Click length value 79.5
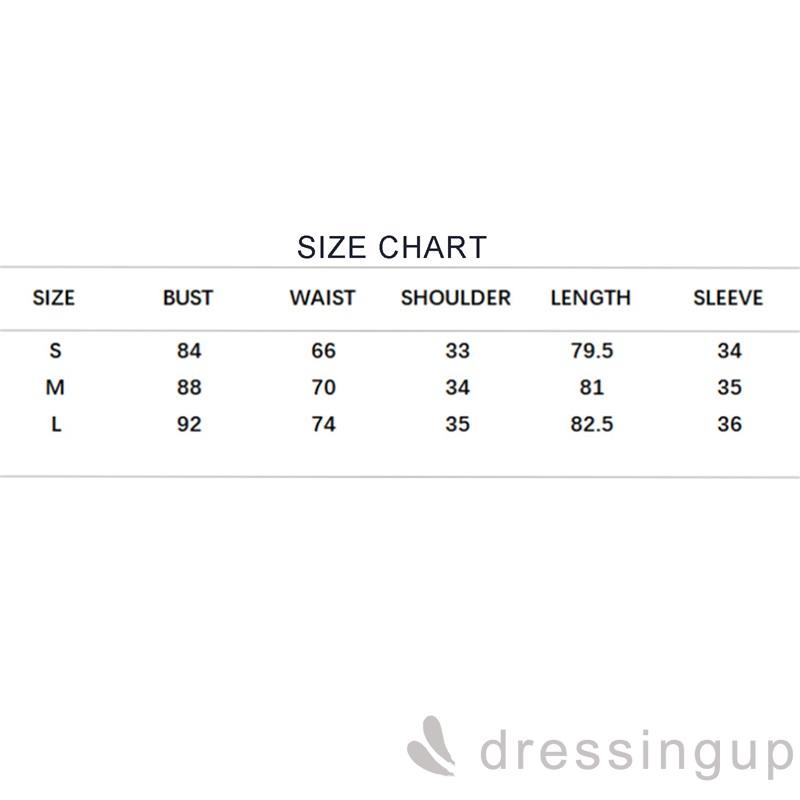Viewport: 800px width, 800px height. coord(591,351)
